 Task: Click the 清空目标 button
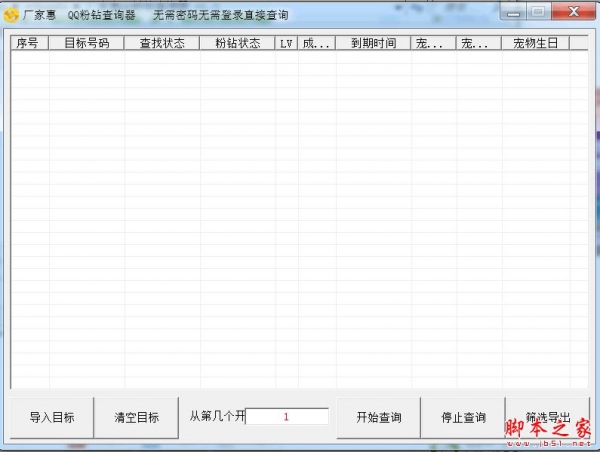[x=136, y=417]
